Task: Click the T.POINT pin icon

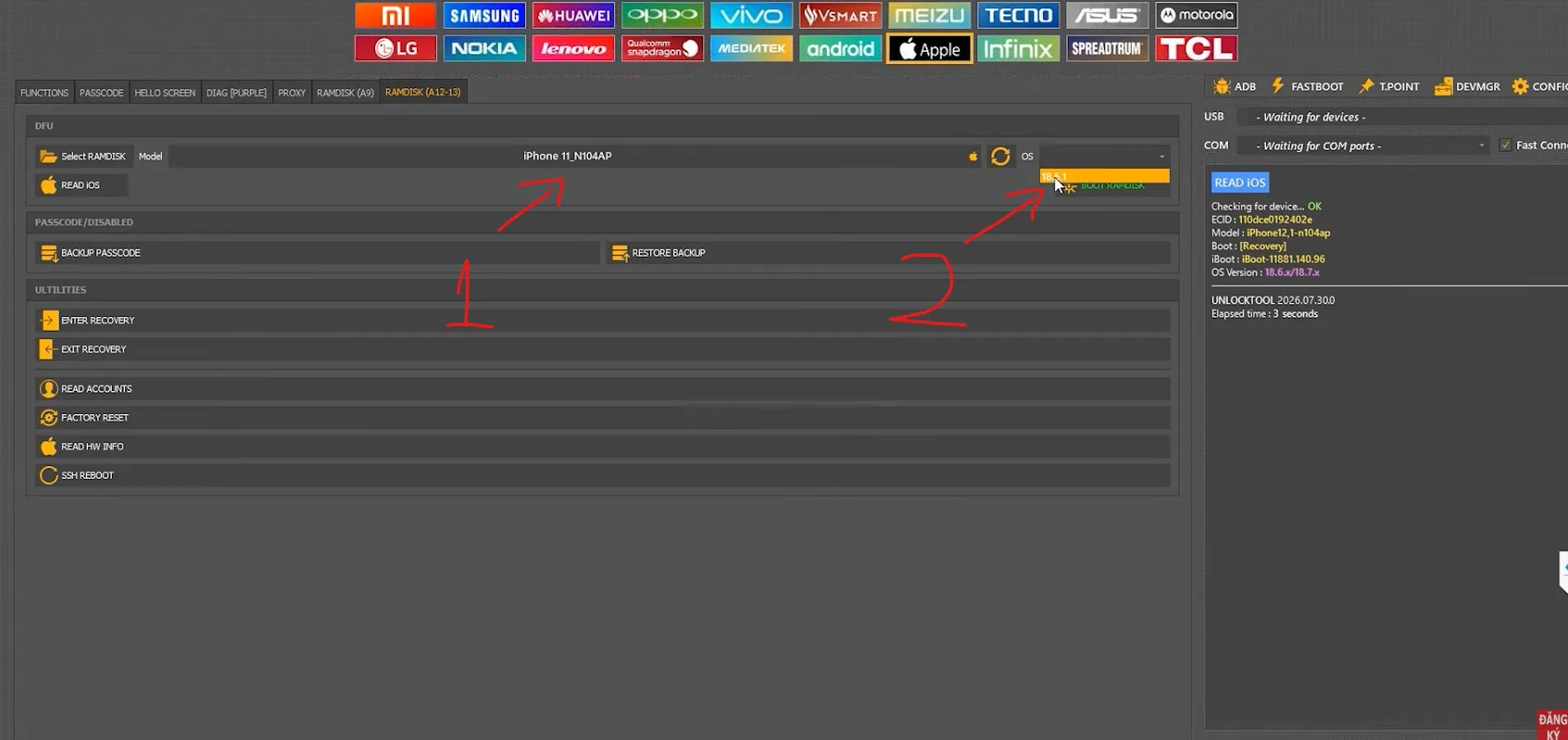Action: pyautogui.click(x=1366, y=86)
